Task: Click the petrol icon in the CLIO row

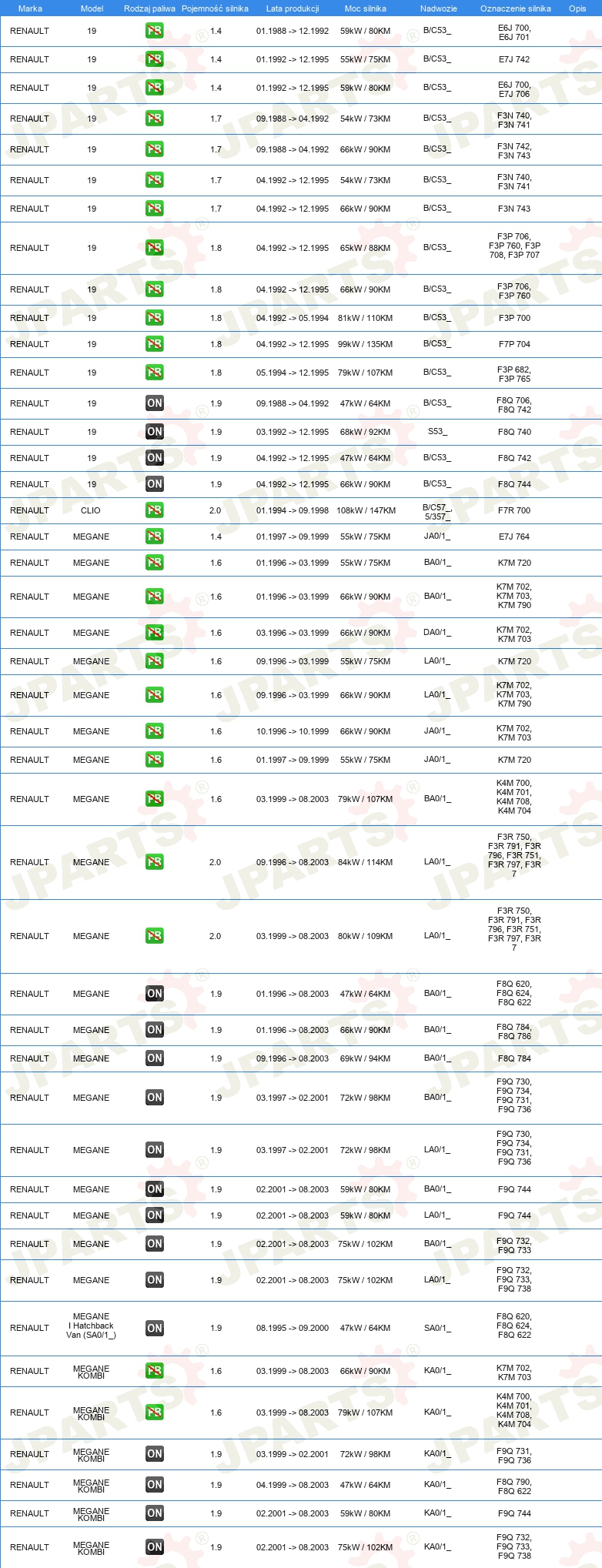Action: pos(155,510)
